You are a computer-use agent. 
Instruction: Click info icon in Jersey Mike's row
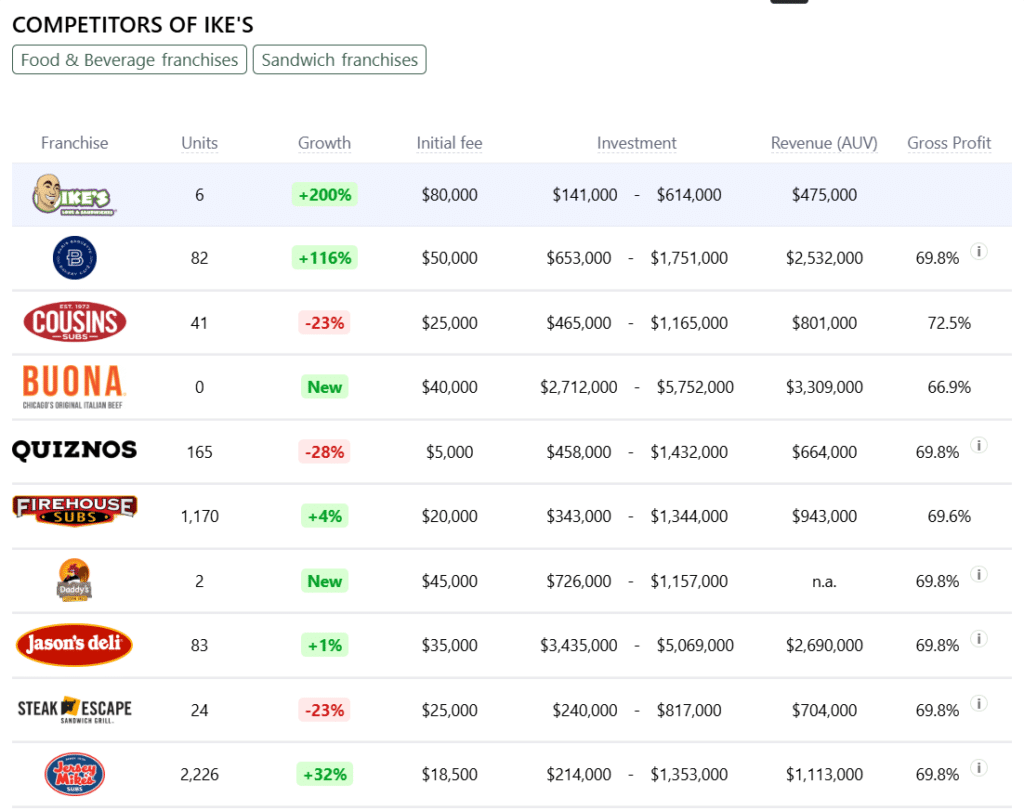pyautogui.click(x=978, y=768)
